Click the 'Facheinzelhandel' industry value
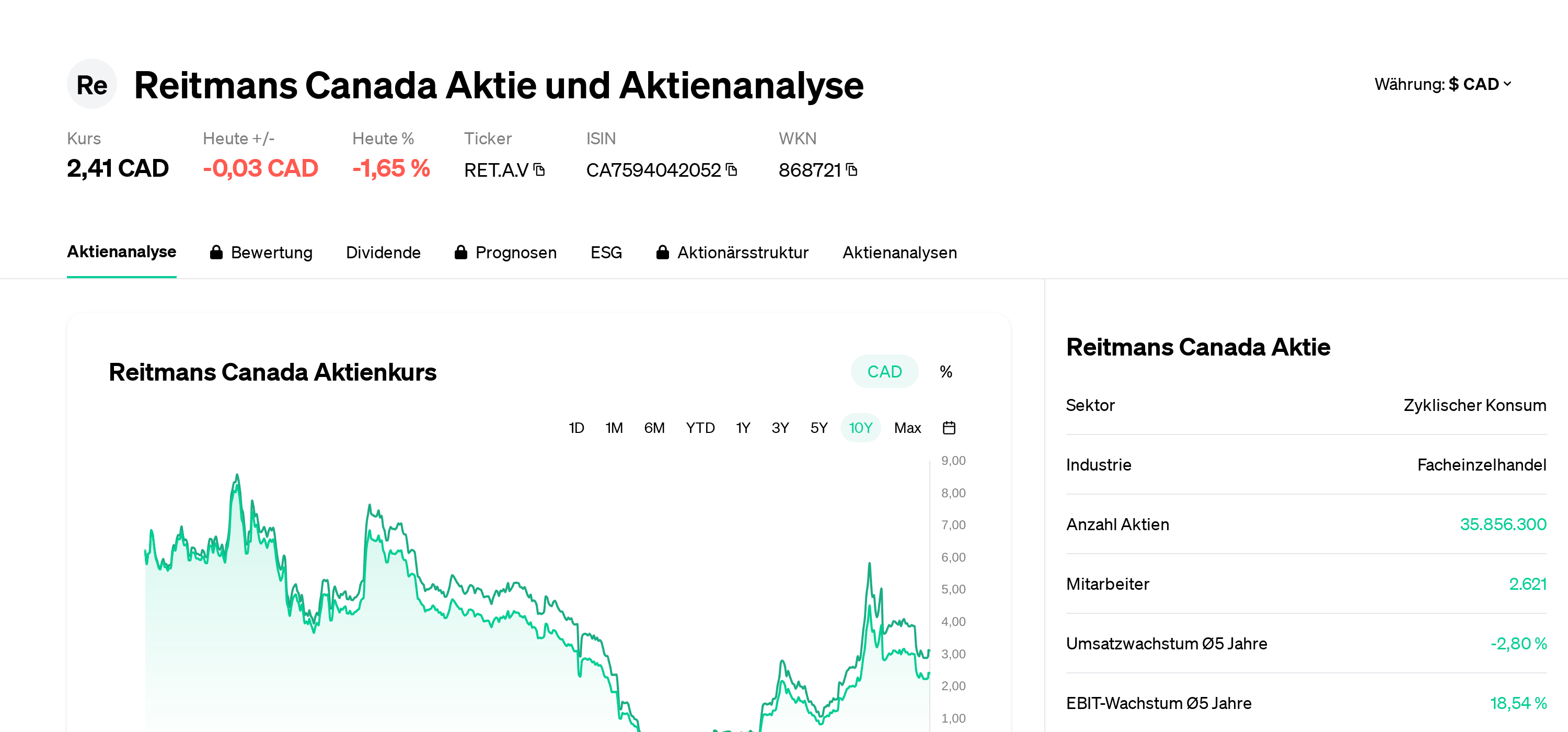The image size is (1568, 732). [1482, 465]
